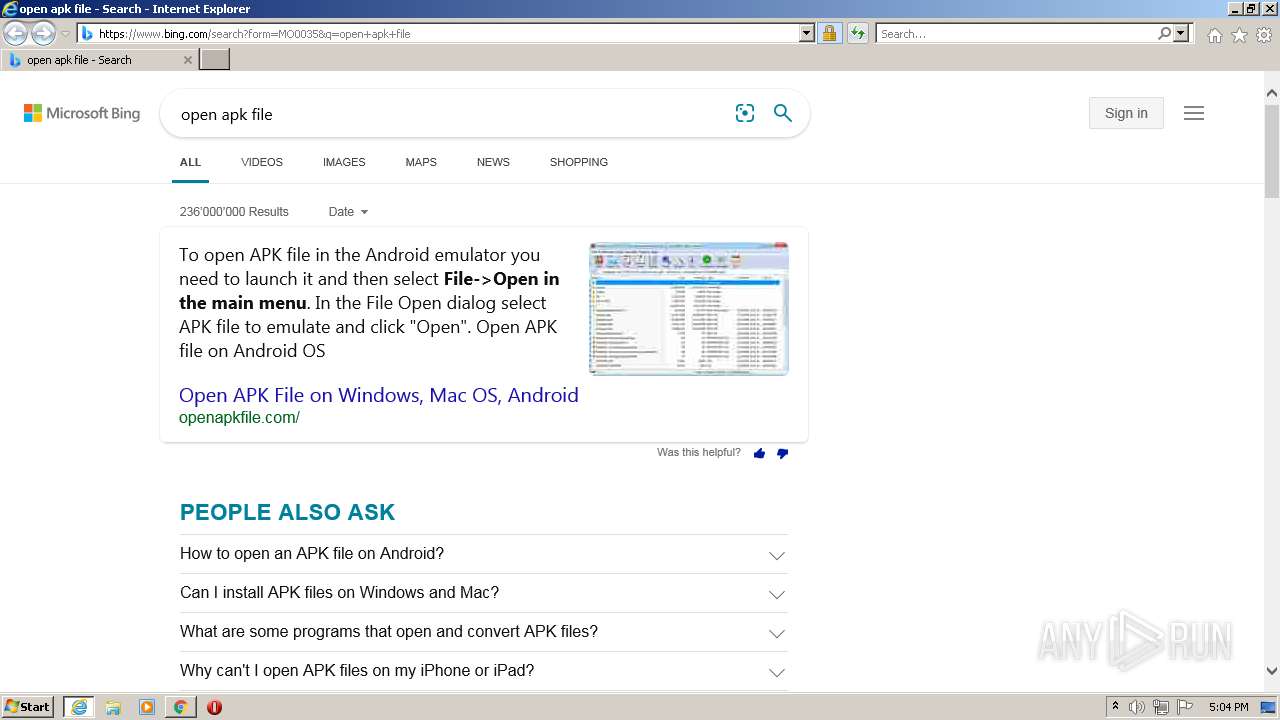This screenshot has width=1280, height=720.
Task: Expand "How to open an APK file on Android?"
Action: coord(483,554)
